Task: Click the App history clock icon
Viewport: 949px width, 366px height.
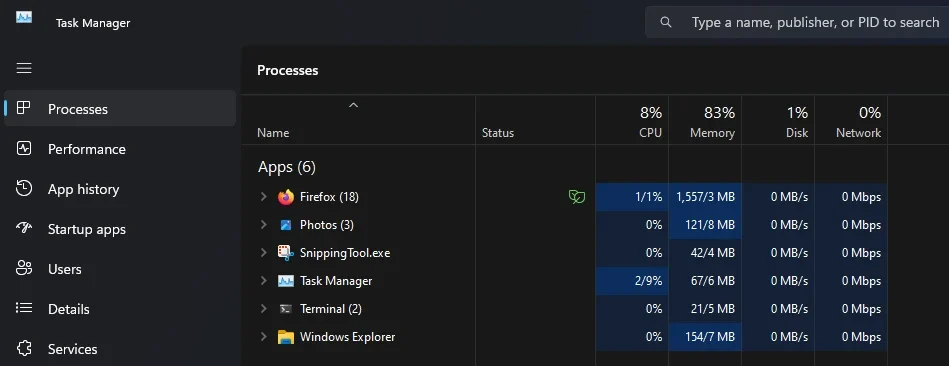Action: (x=24, y=188)
